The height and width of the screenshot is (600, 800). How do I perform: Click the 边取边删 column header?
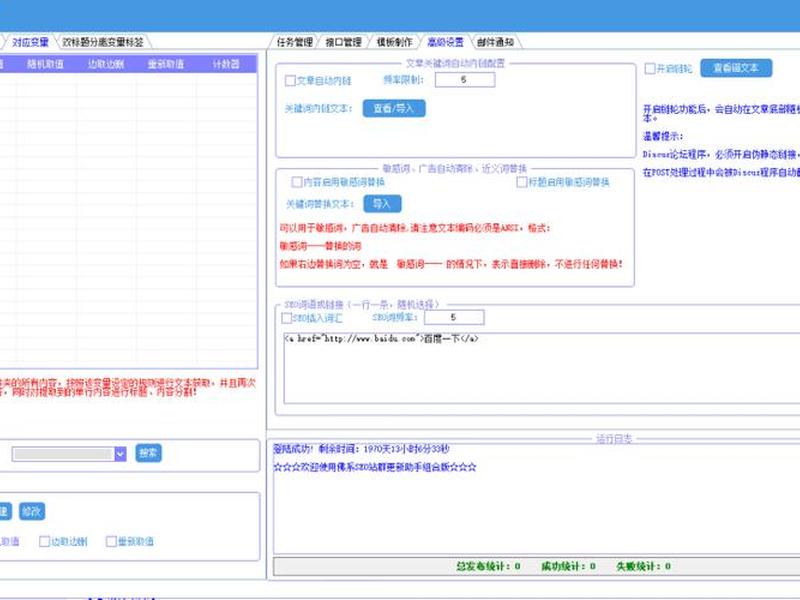pyautogui.click(x=106, y=64)
